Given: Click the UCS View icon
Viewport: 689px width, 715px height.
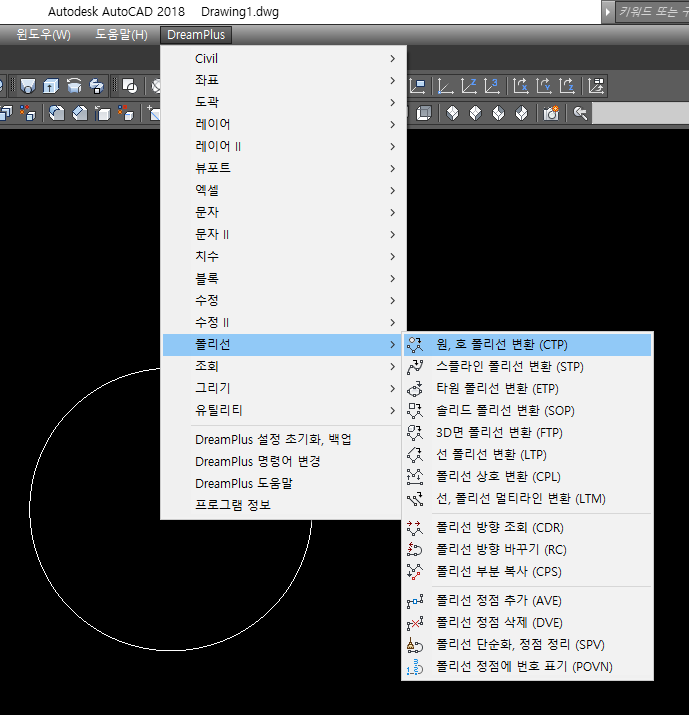Looking at the screenshot, I should (418, 86).
